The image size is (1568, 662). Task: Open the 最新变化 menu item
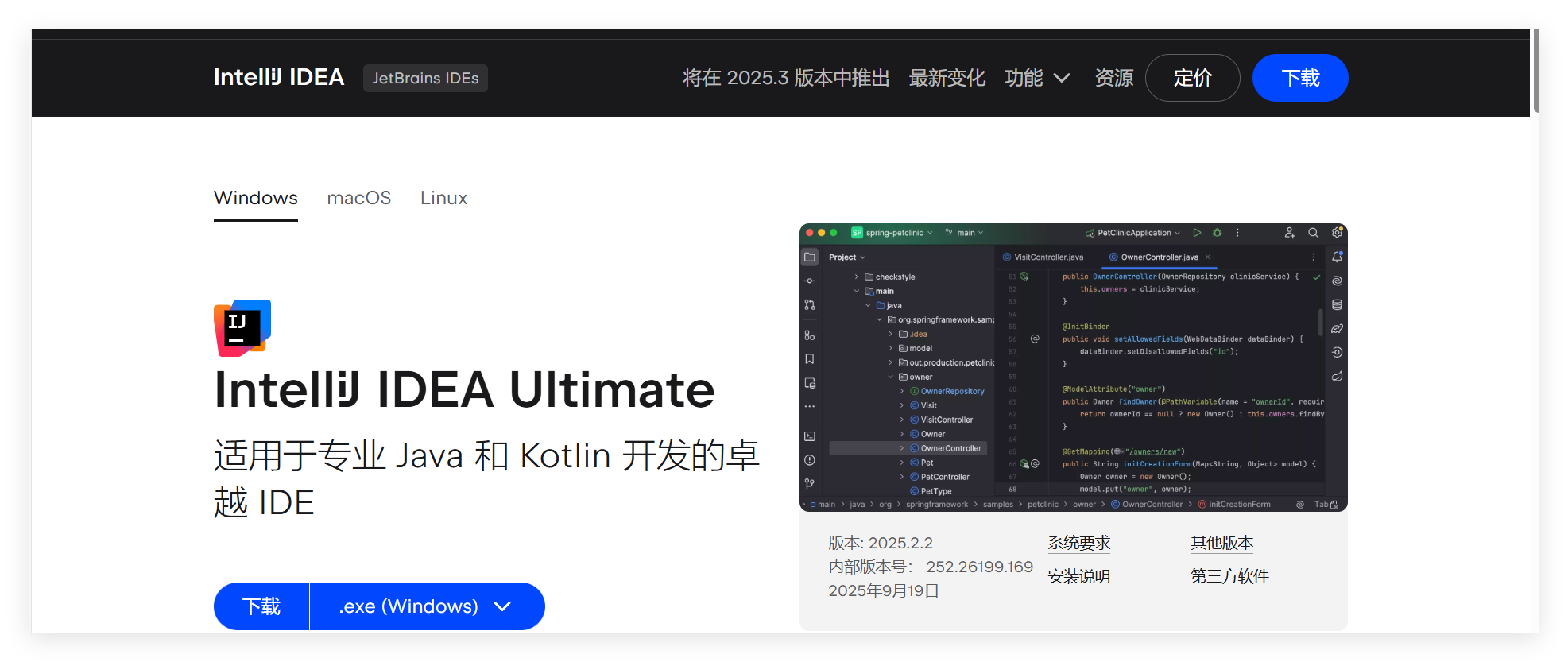coord(947,78)
